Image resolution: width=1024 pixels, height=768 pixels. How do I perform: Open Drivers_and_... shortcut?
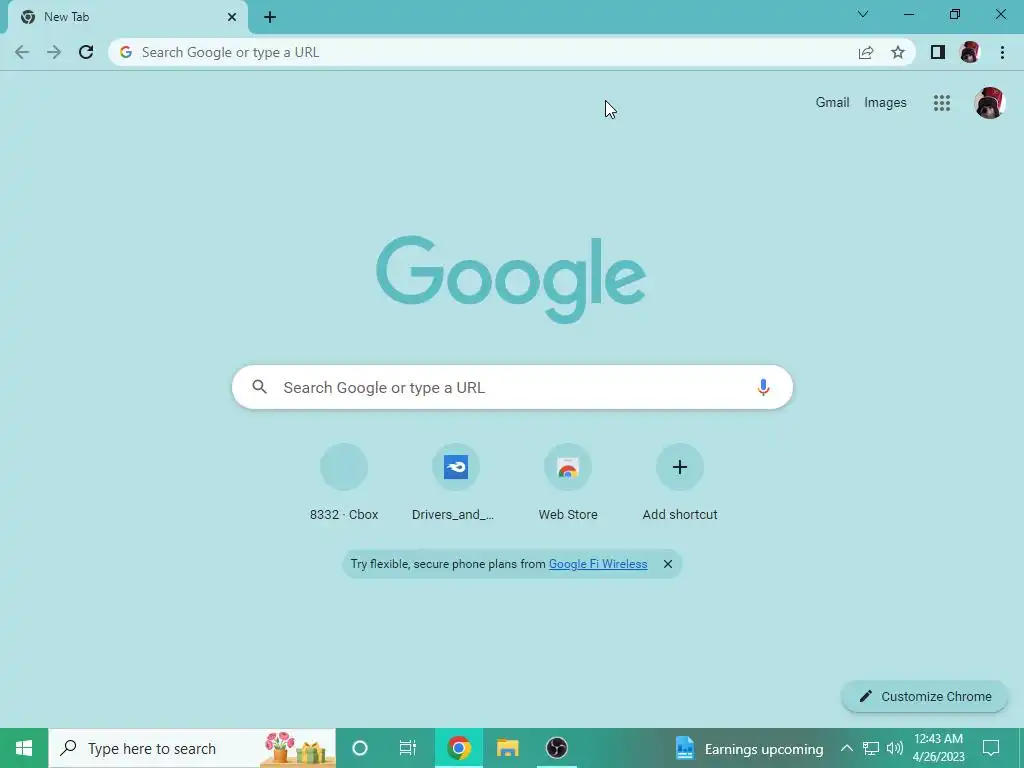pos(455,483)
